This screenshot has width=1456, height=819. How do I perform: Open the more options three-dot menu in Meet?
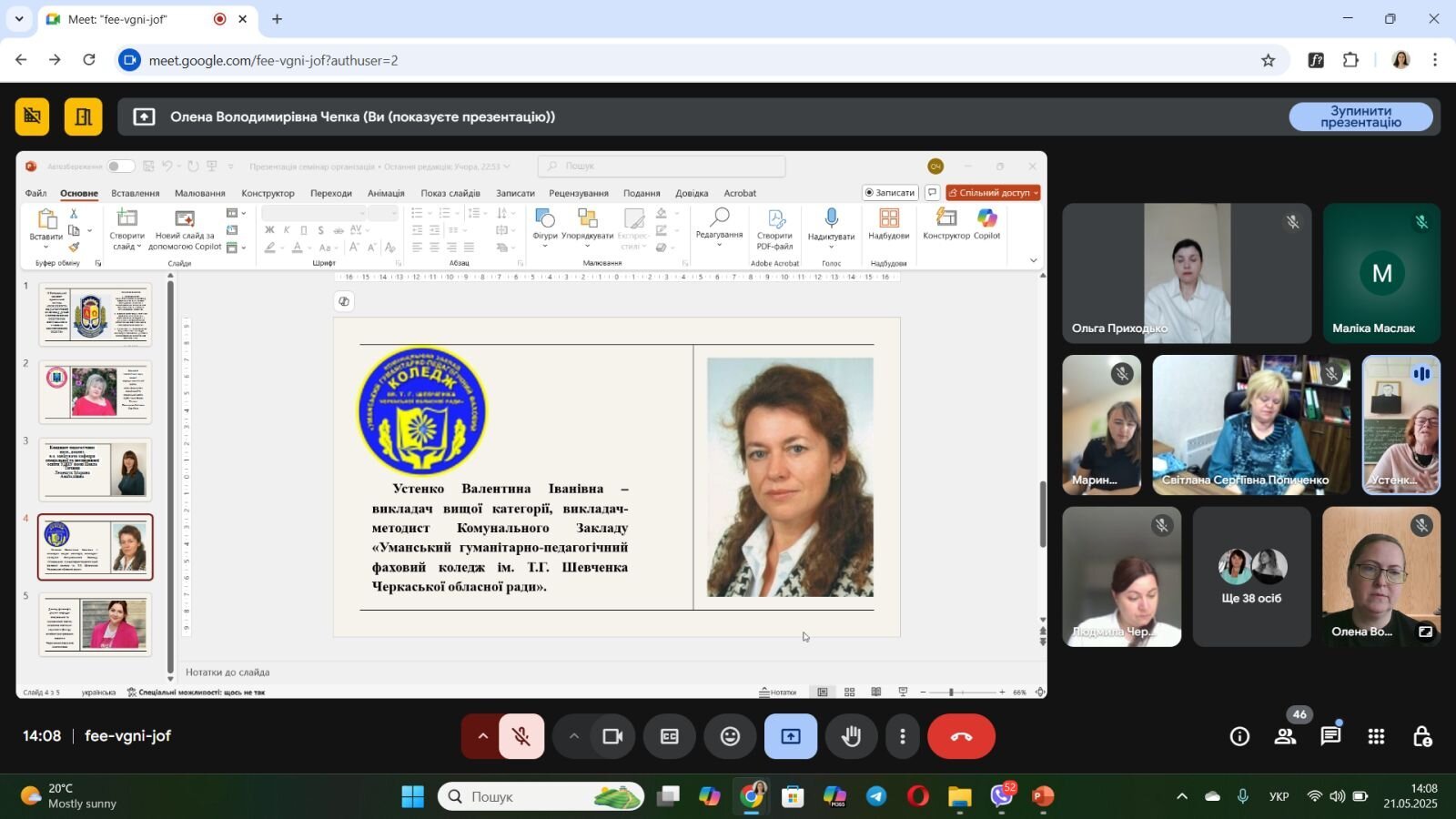(x=903, y=736)
